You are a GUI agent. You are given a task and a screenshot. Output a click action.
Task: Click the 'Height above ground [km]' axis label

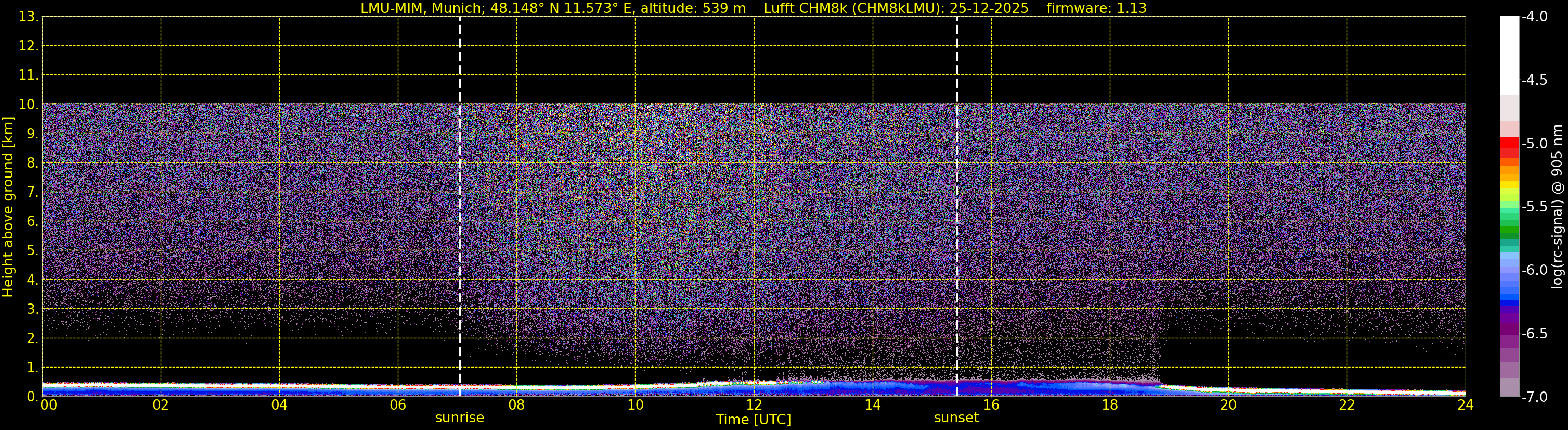pyautogui.click(x=8, y=207)
